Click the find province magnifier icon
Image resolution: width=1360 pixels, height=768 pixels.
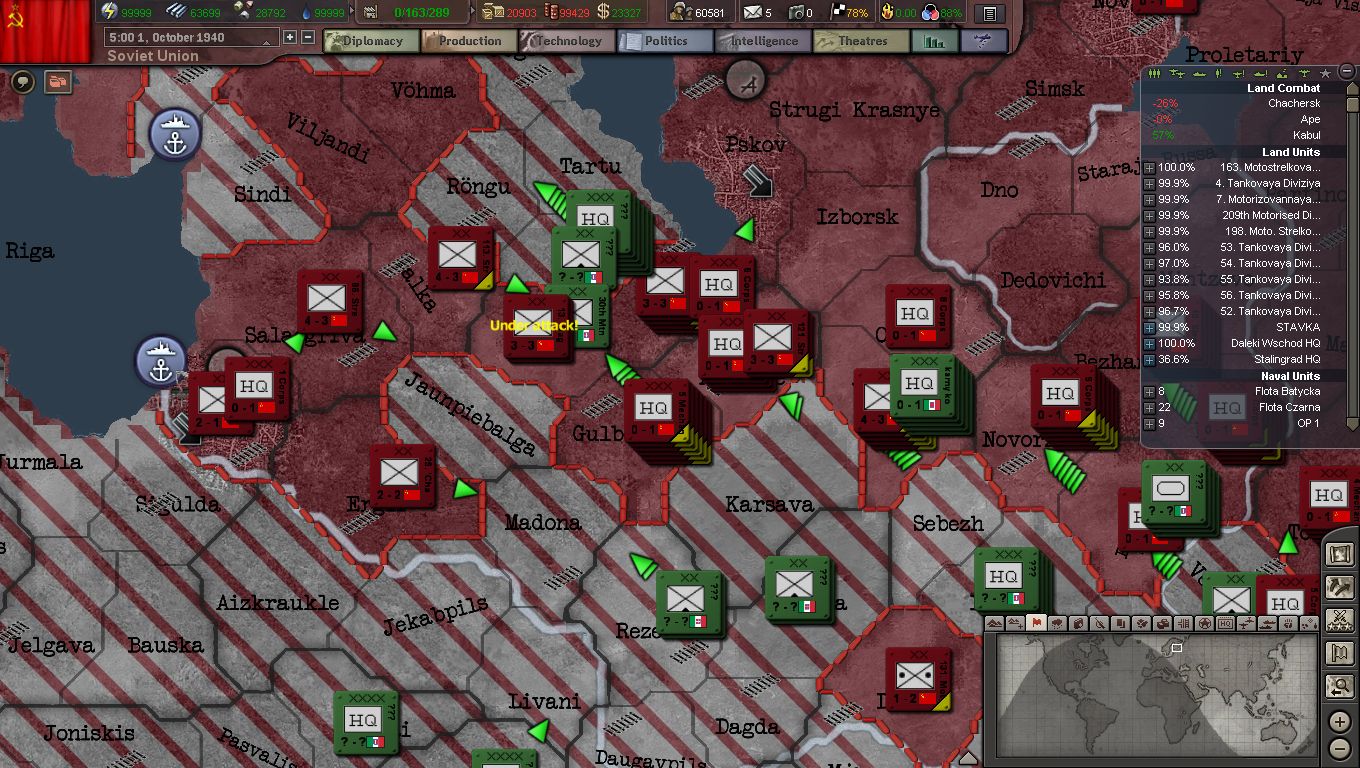point(1339,686)
